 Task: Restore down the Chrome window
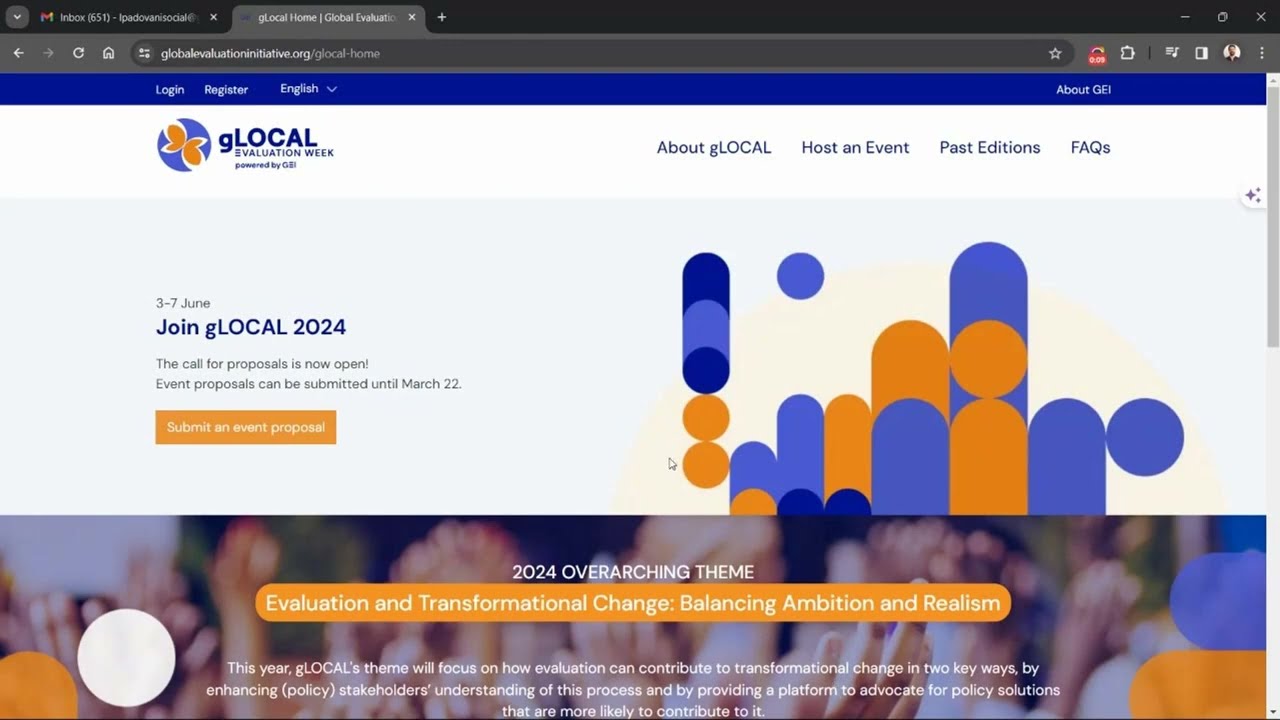1222,17
